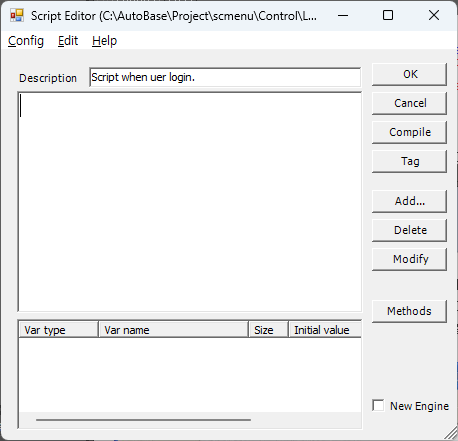The height and width of the screenshot is (441, 458).
Task: Sort by the Var type column header
Action: 59,330
